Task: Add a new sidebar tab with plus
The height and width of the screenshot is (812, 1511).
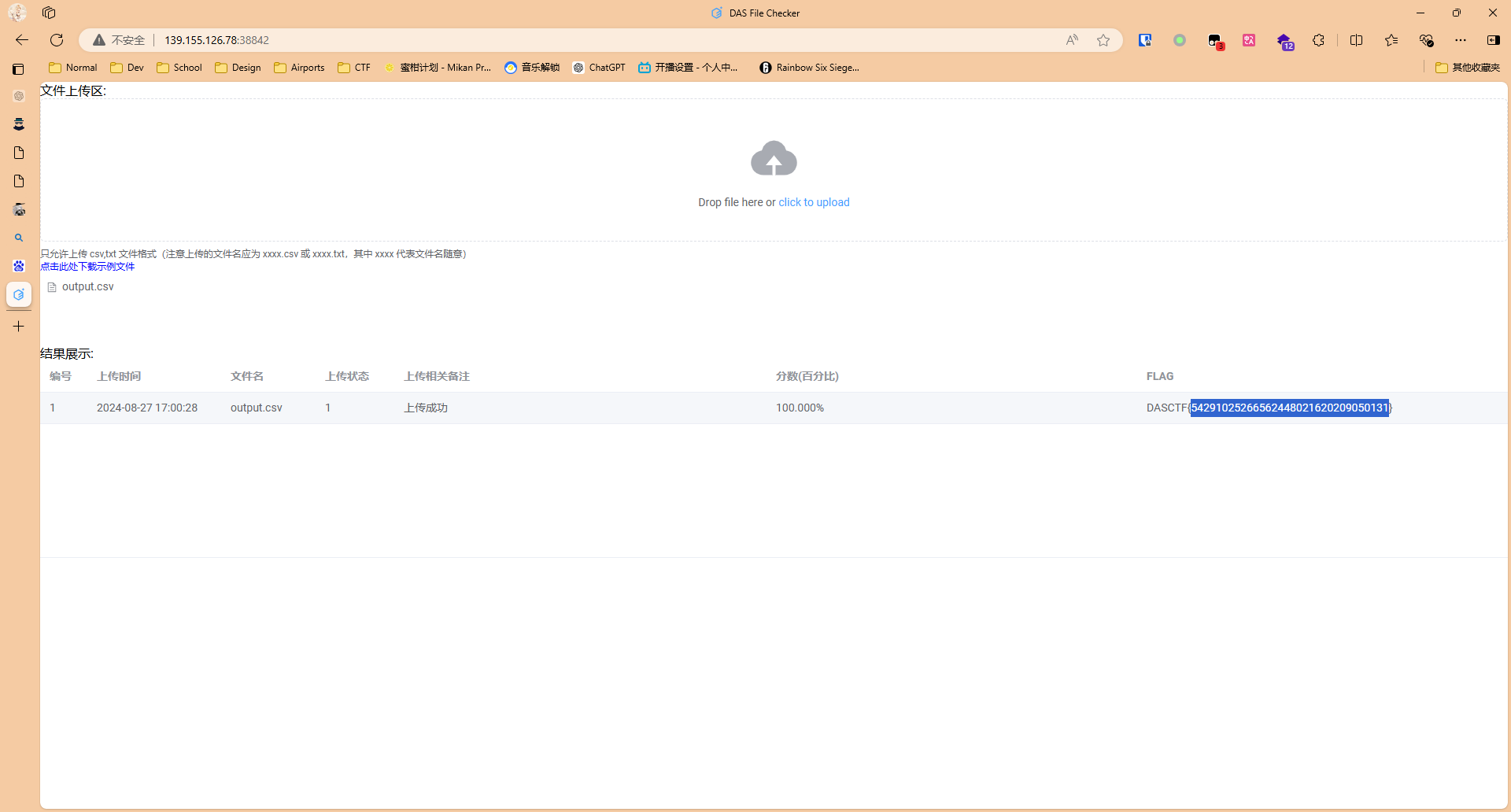Action: click(x=19, y=327)
